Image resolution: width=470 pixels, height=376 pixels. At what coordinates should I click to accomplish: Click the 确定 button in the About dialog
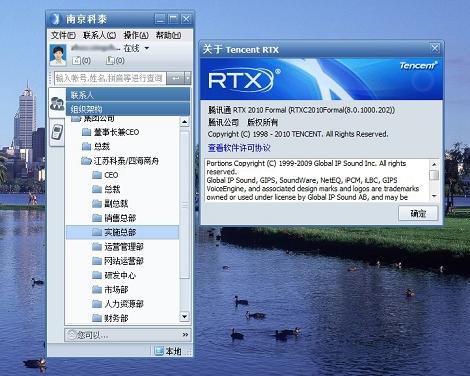pos(418,213)
